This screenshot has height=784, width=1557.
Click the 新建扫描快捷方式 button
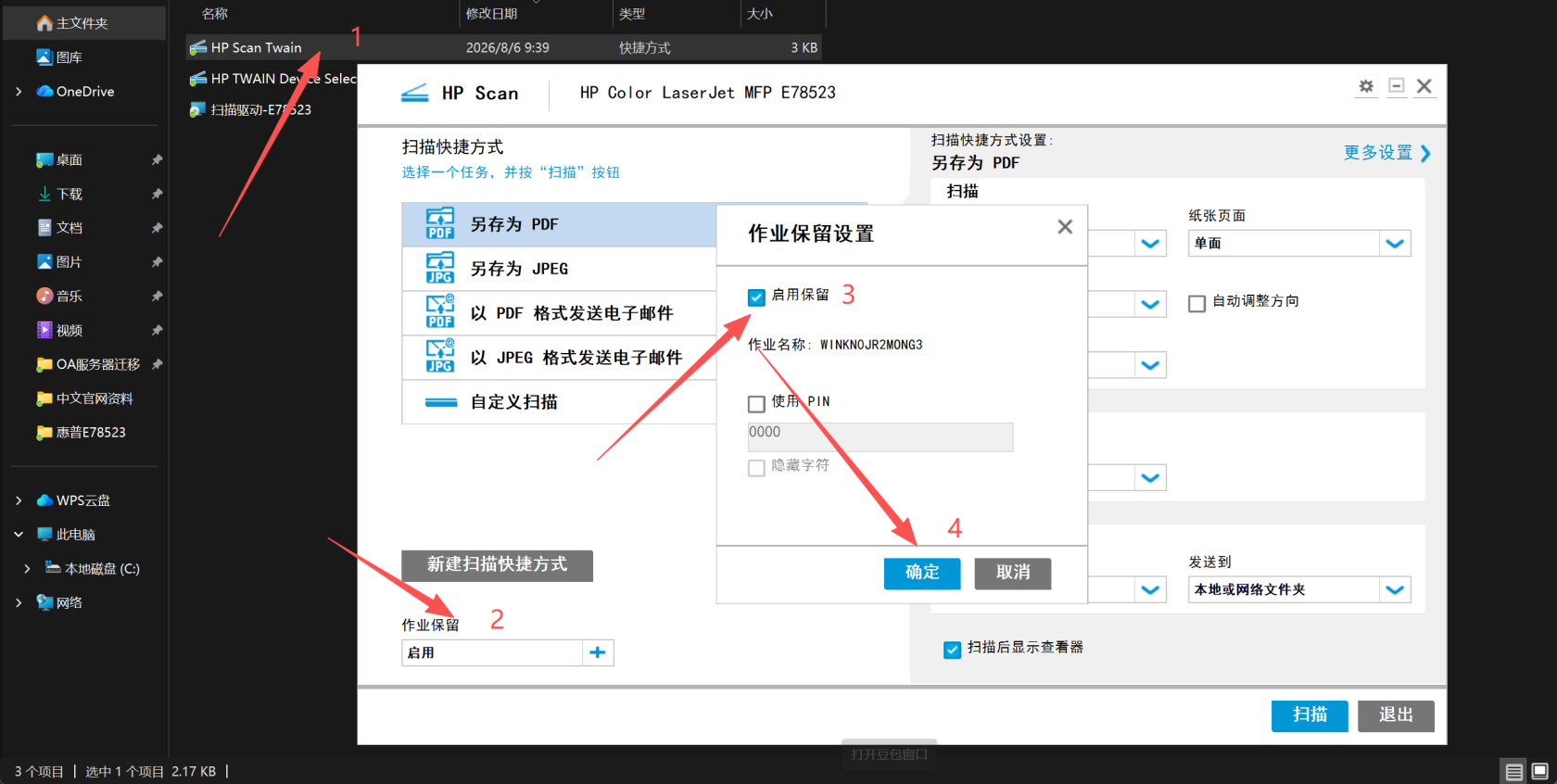tap(497, 565)
